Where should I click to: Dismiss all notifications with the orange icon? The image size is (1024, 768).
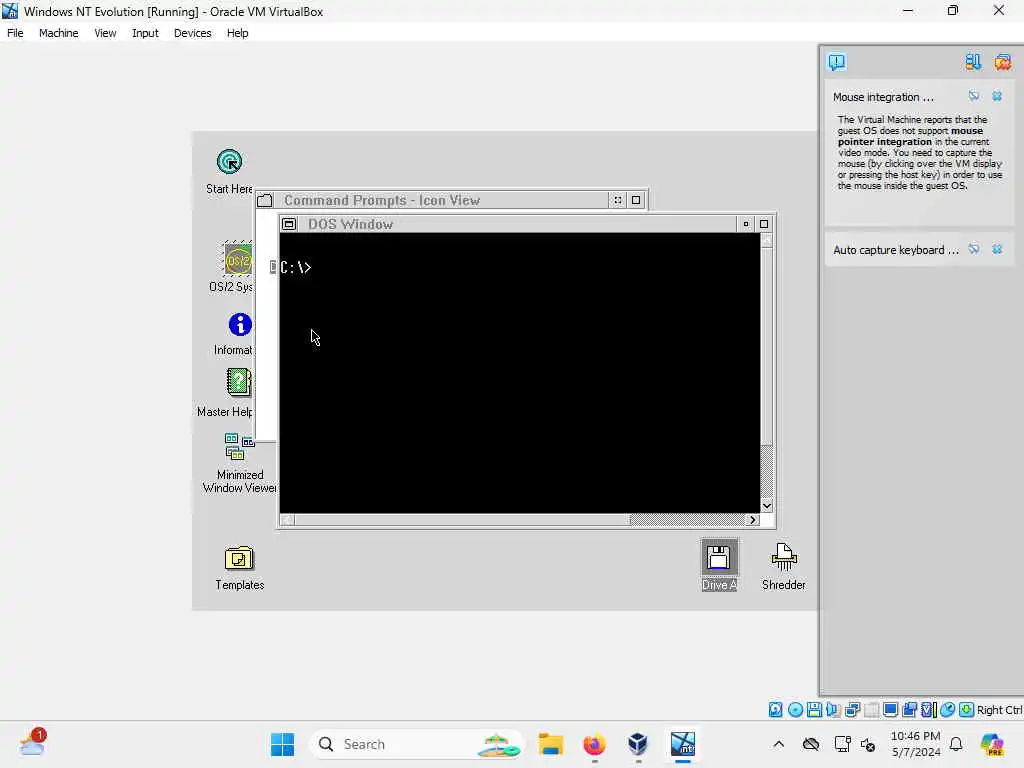pos(1002,62)
